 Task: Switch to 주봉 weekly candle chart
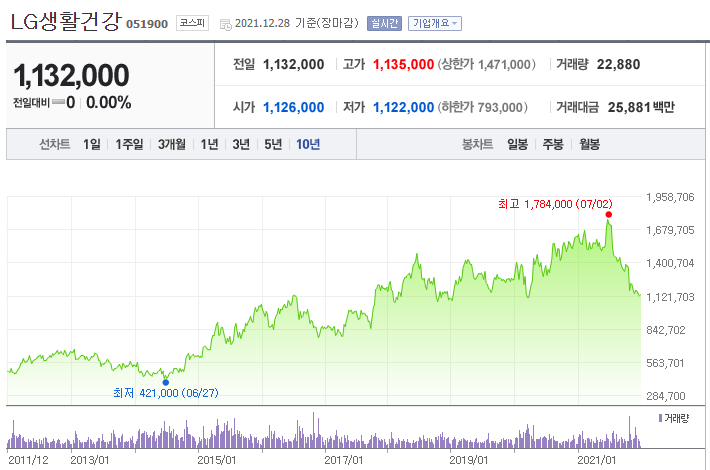click(x=553, y=144)
